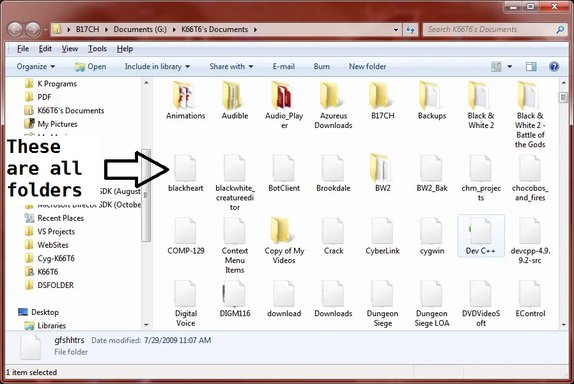Image resolution: width=574 pixels, height=384 pixels.
Task: Click navigation pane scroll up arrow
Action: [x=146, y=83]
